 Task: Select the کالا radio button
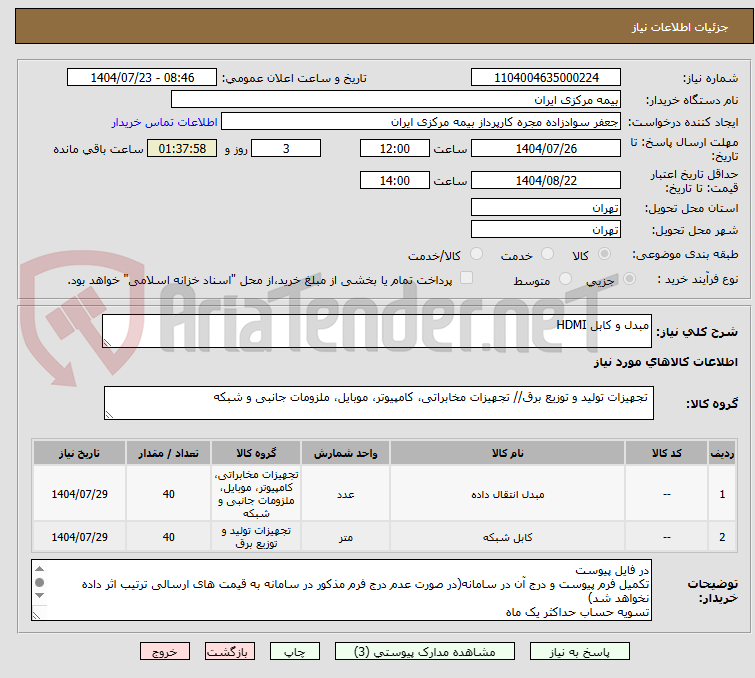(604, 254)
